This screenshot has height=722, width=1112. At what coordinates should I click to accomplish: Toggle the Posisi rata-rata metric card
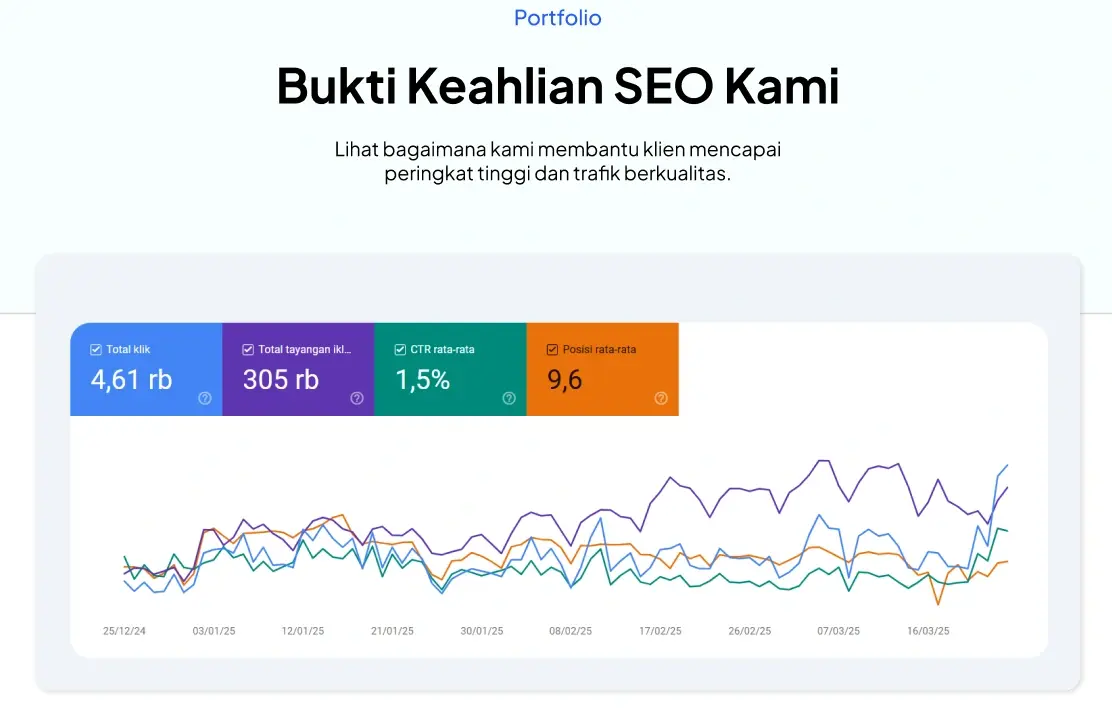602,369
